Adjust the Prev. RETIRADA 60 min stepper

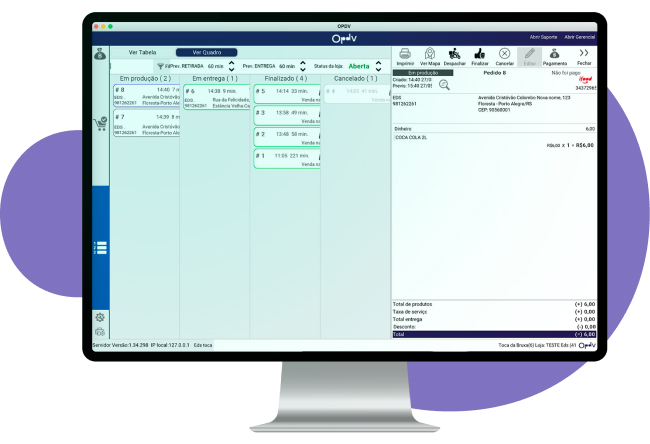(233, 66)
